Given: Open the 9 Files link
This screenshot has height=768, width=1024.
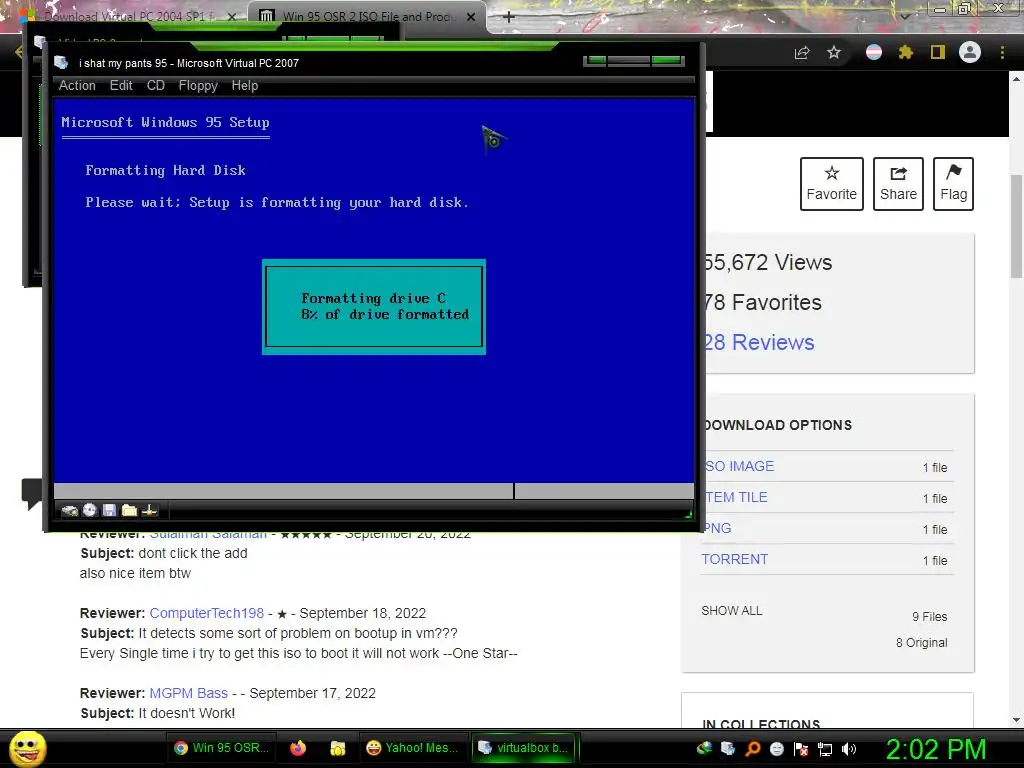Looking at the screenshot, I should [x=929, y=616].
